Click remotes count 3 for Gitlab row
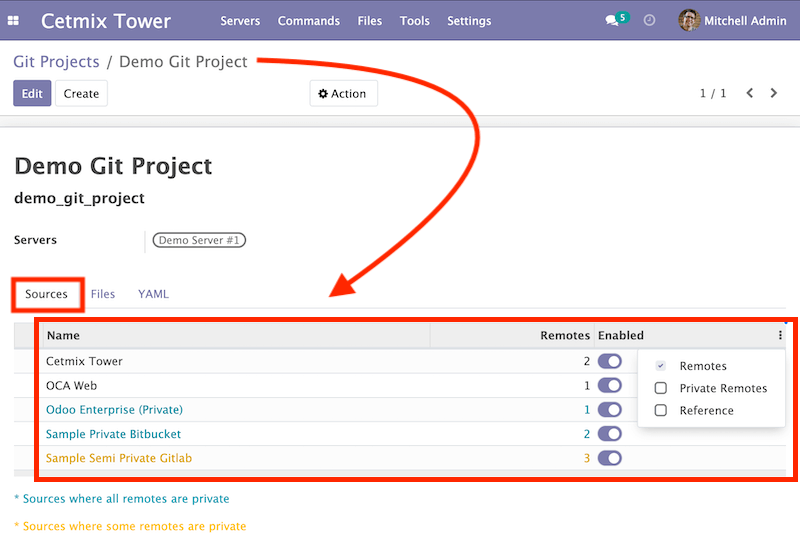Image resolution: width=800 pixels, height=549 pixels. [x=587, y=458]
